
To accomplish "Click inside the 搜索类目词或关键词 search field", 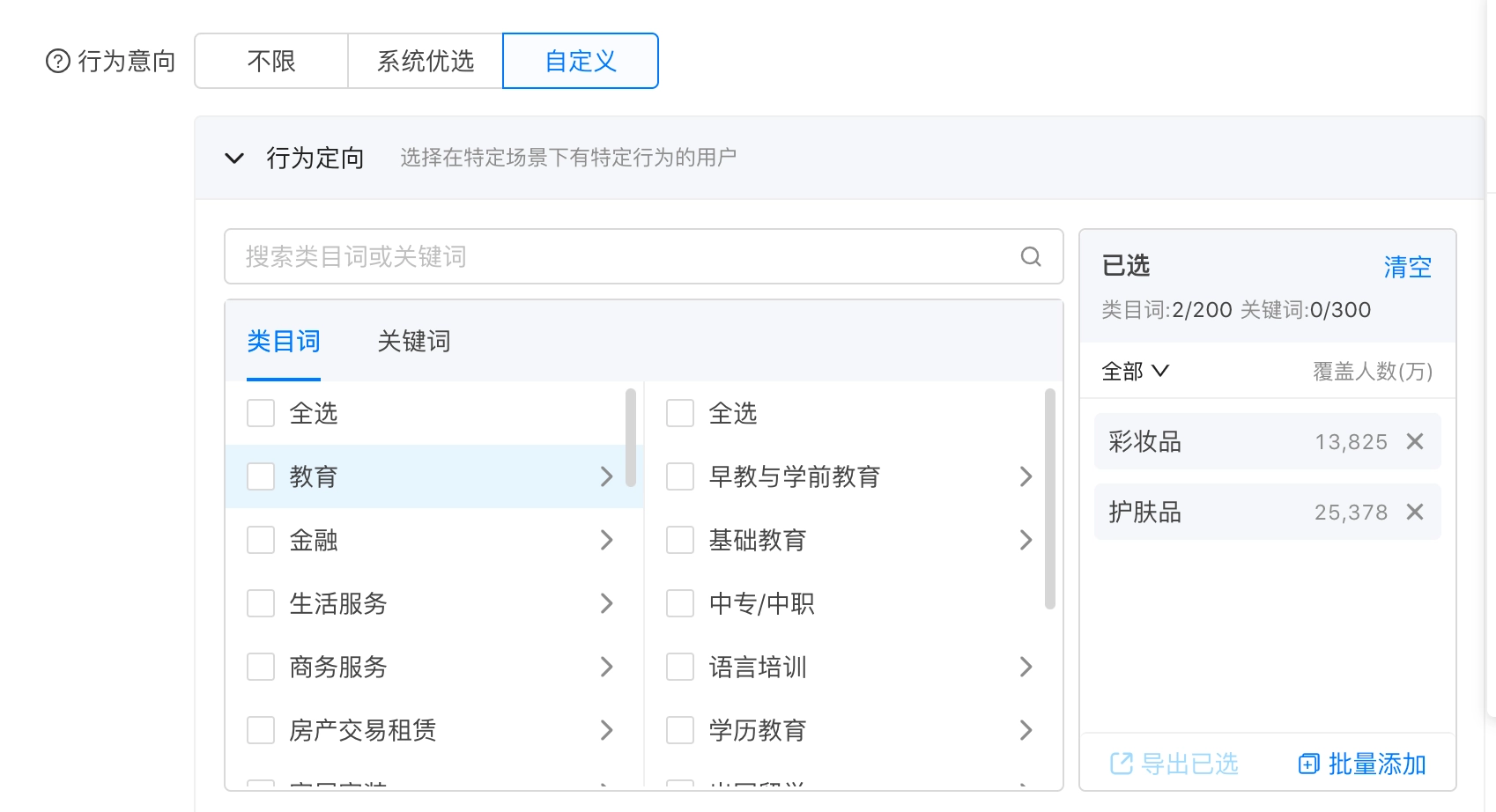I will click(529, 256).
